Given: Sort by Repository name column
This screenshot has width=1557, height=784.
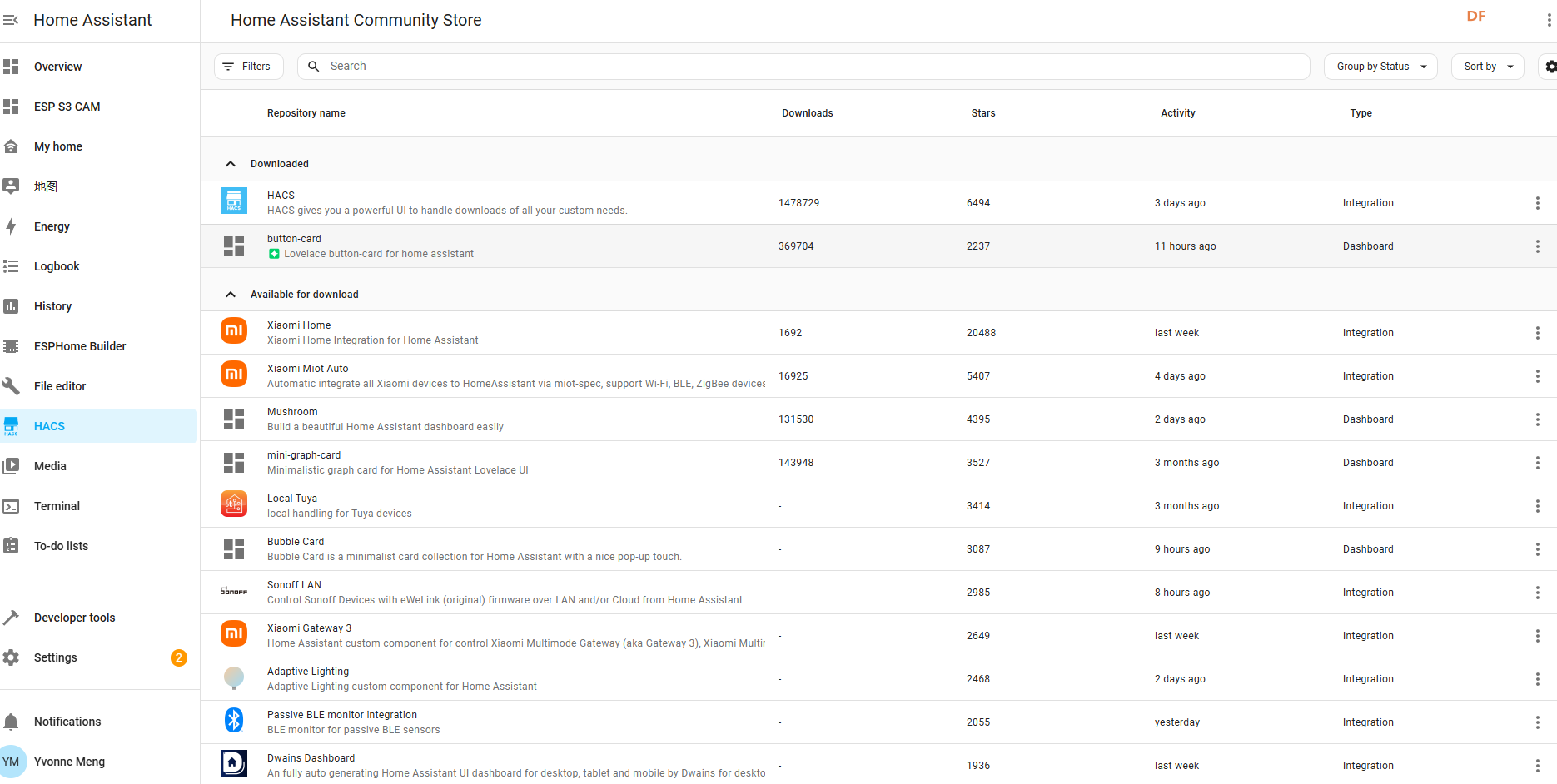Looking at the screenshot, I should click(x=306, y=113).
